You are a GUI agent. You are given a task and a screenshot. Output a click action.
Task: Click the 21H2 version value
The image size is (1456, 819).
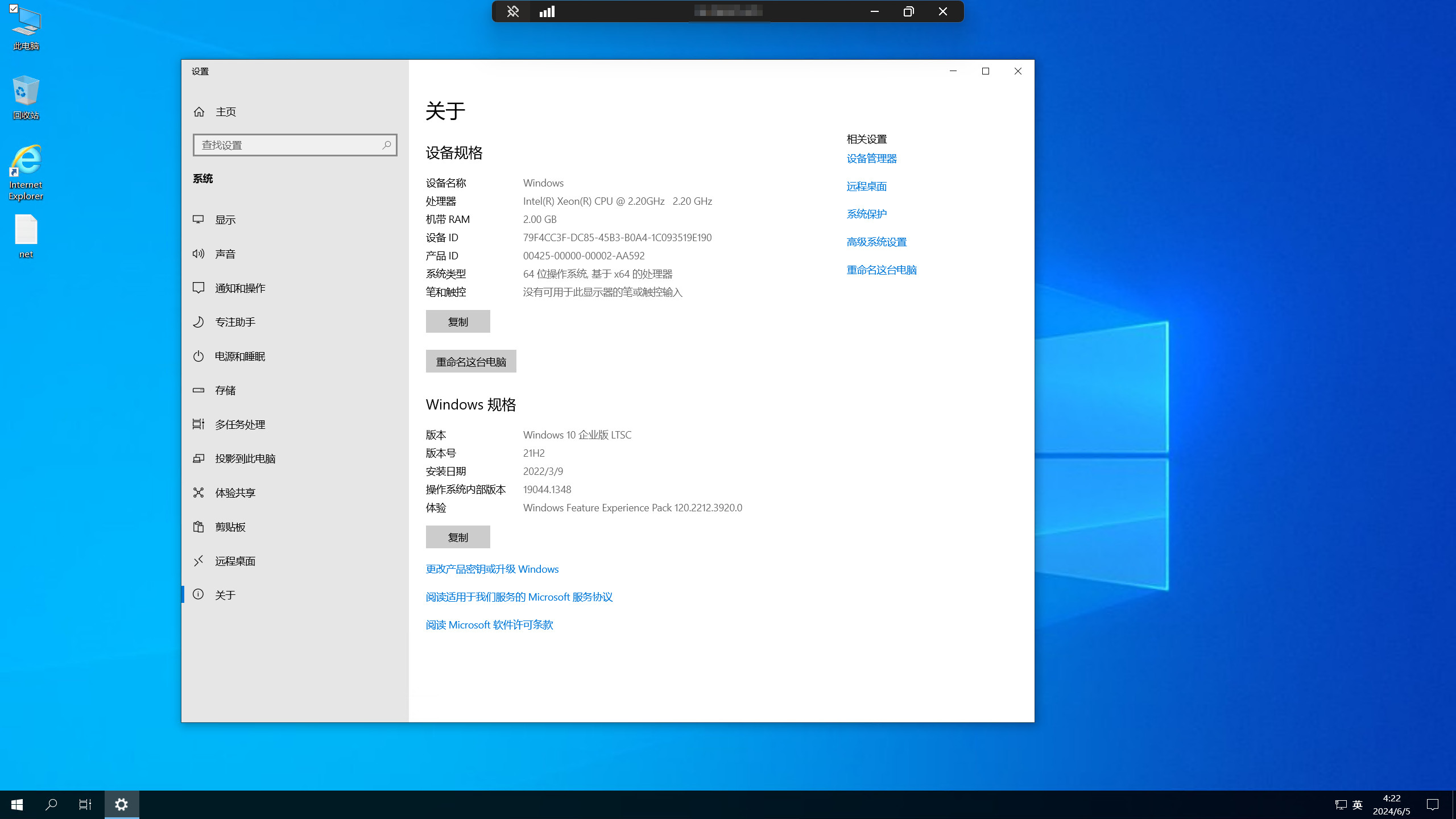tap(534, 453)
